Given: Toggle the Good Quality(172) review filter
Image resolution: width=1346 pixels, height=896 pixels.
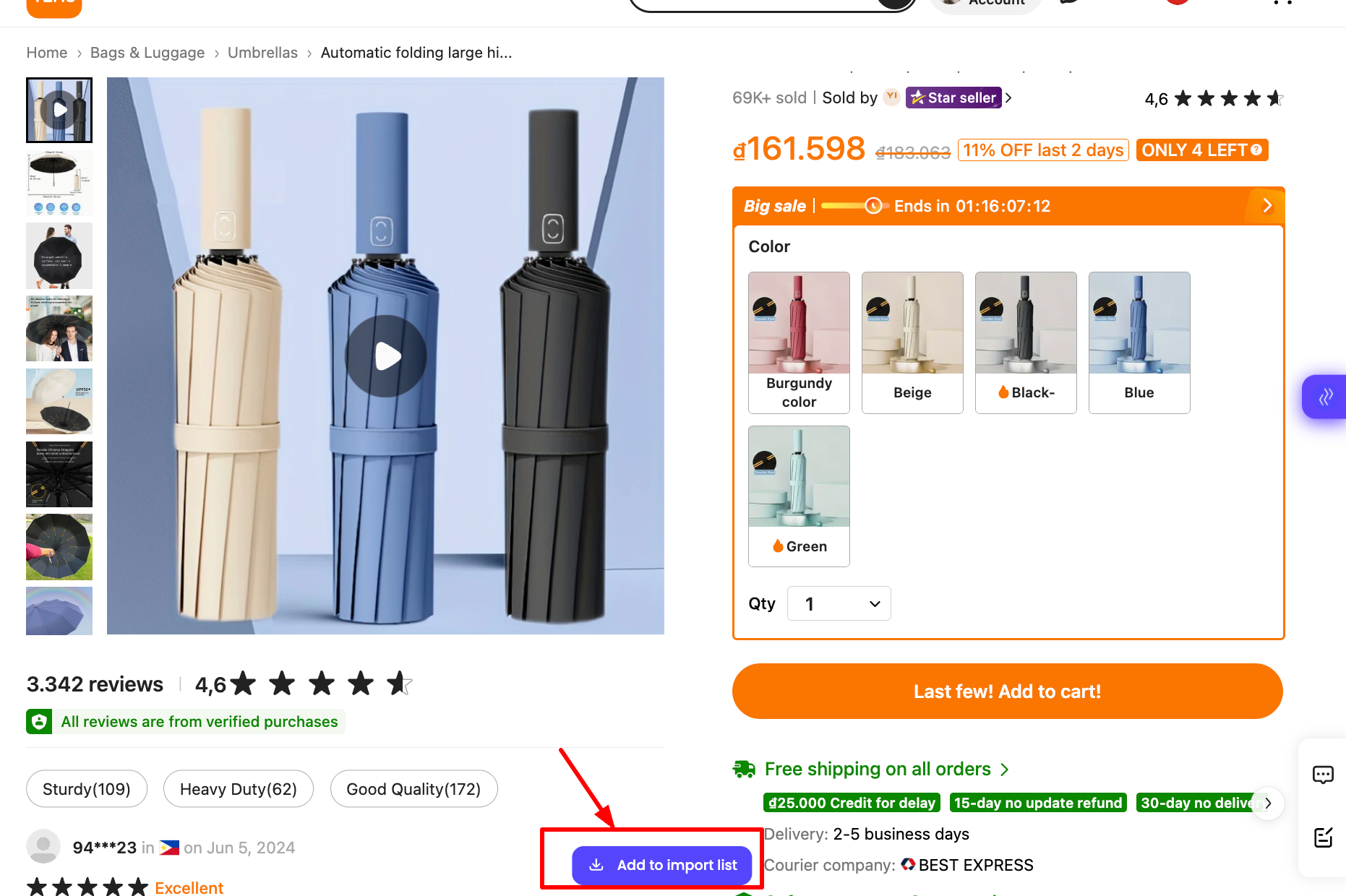Looking at the screenshot, I should pos(413,788).
